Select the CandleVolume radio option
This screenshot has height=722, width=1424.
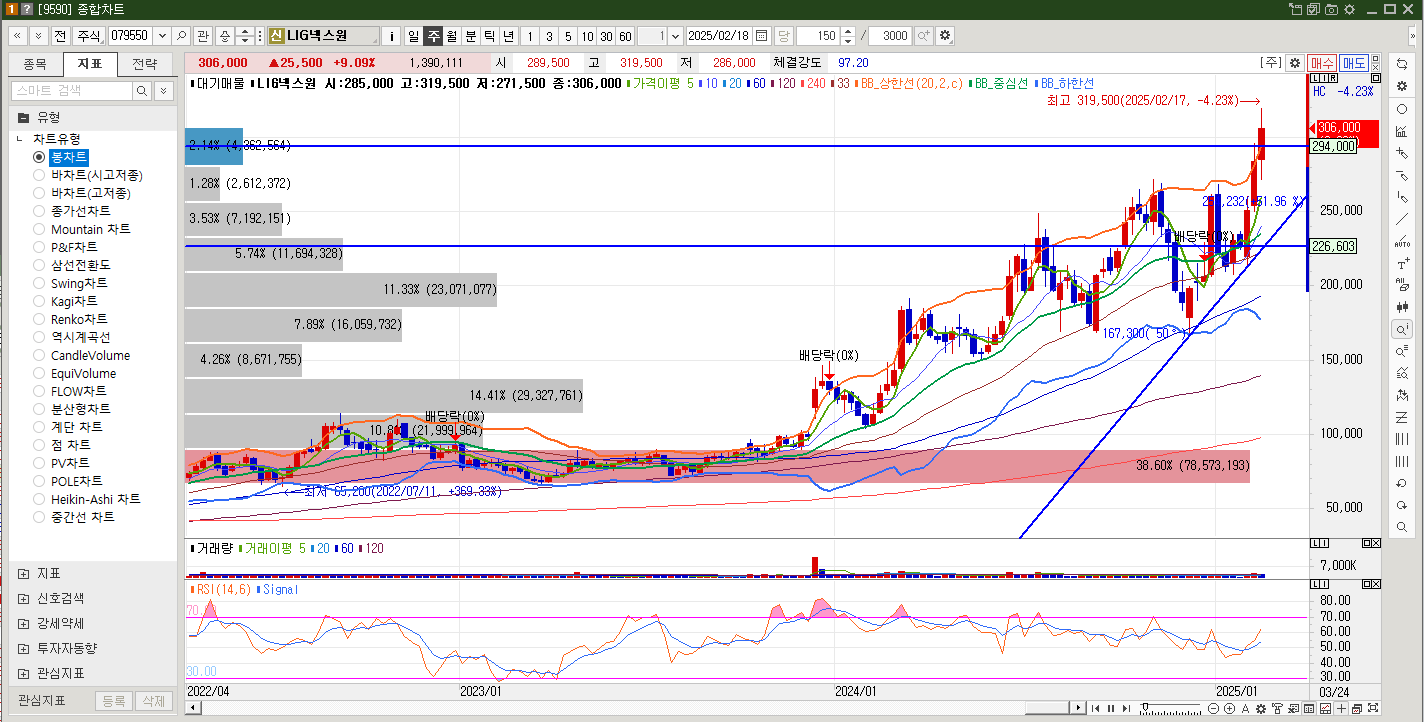pos(39,355)
